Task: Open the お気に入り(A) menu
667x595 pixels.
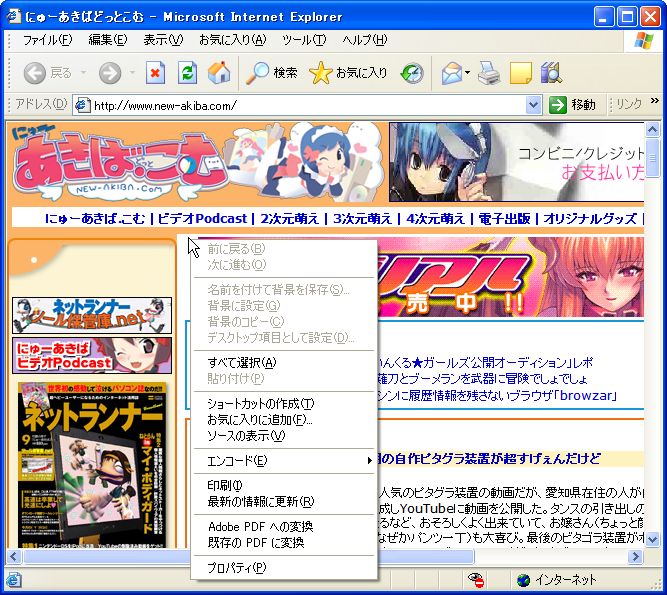Action: (x=232, y=40)
